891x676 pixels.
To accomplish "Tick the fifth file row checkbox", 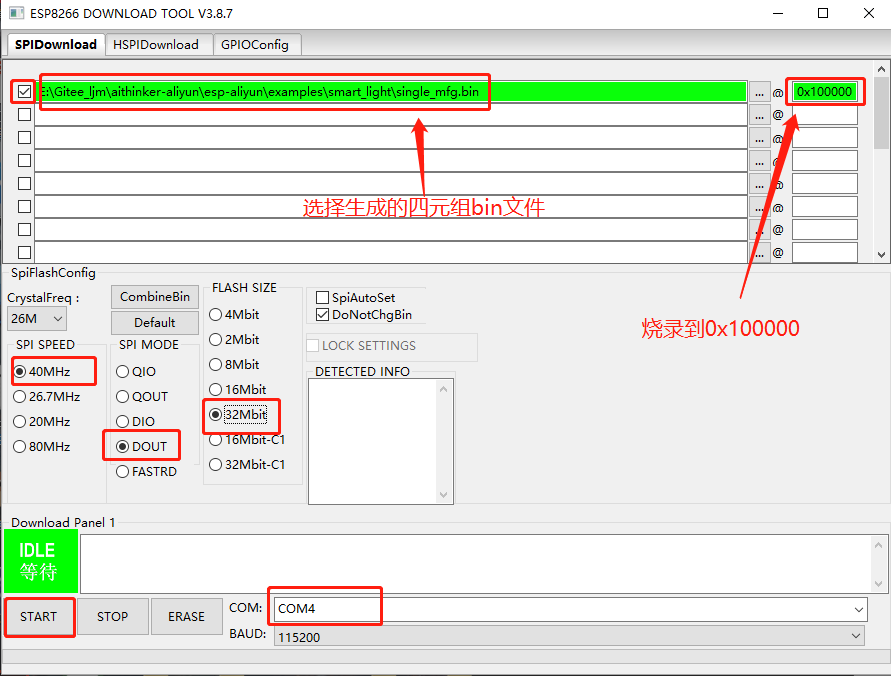I will [24, 183].
